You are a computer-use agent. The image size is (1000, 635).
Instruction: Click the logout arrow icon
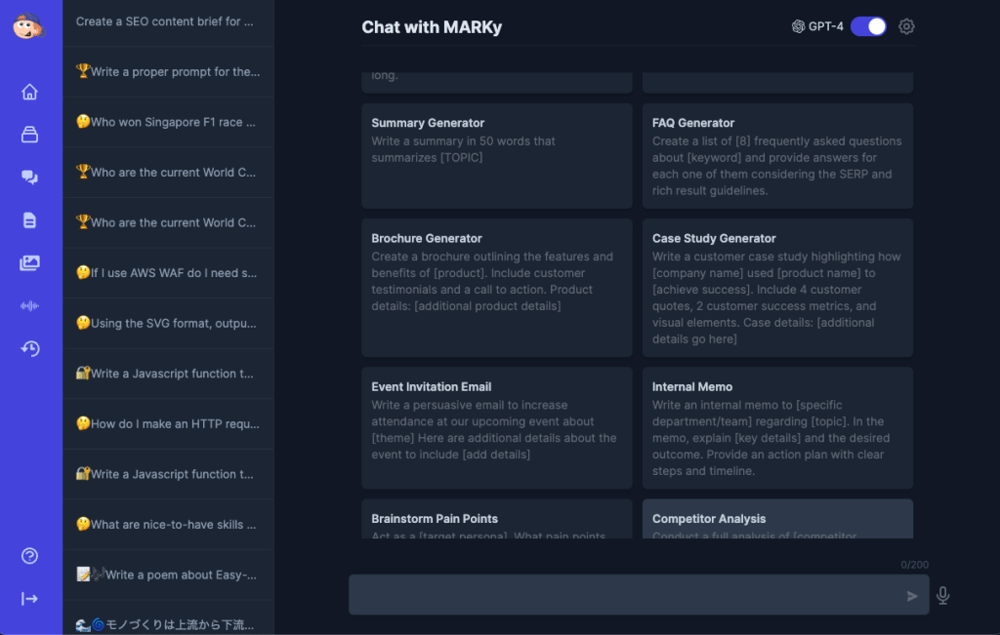pyautogui.click(x=30, y=599)
